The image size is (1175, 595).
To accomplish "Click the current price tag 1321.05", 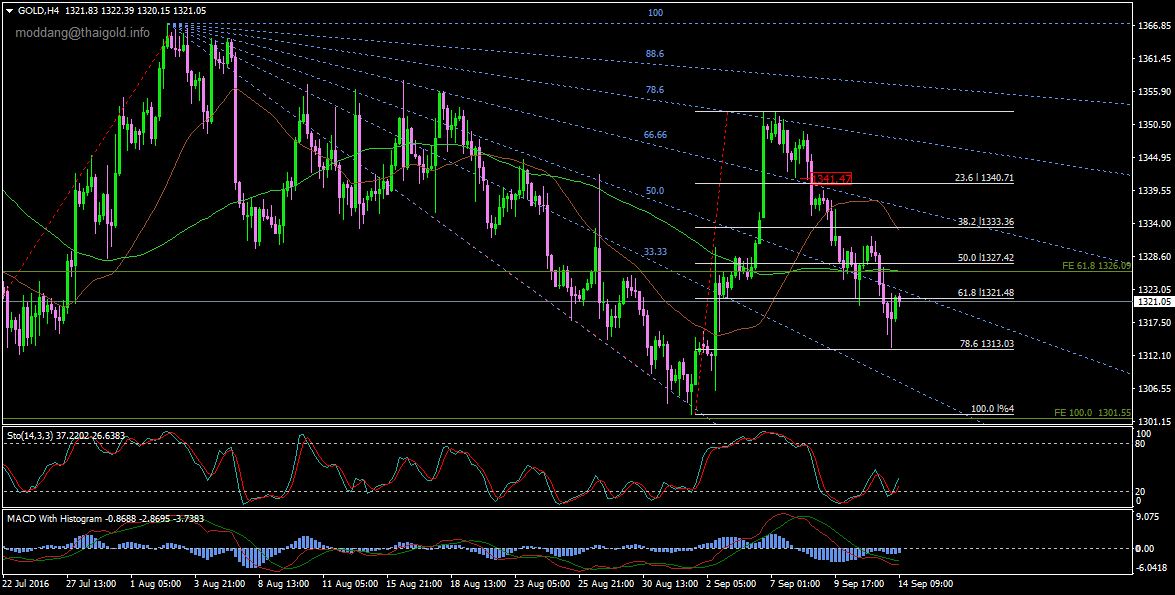I will 1152,301.
